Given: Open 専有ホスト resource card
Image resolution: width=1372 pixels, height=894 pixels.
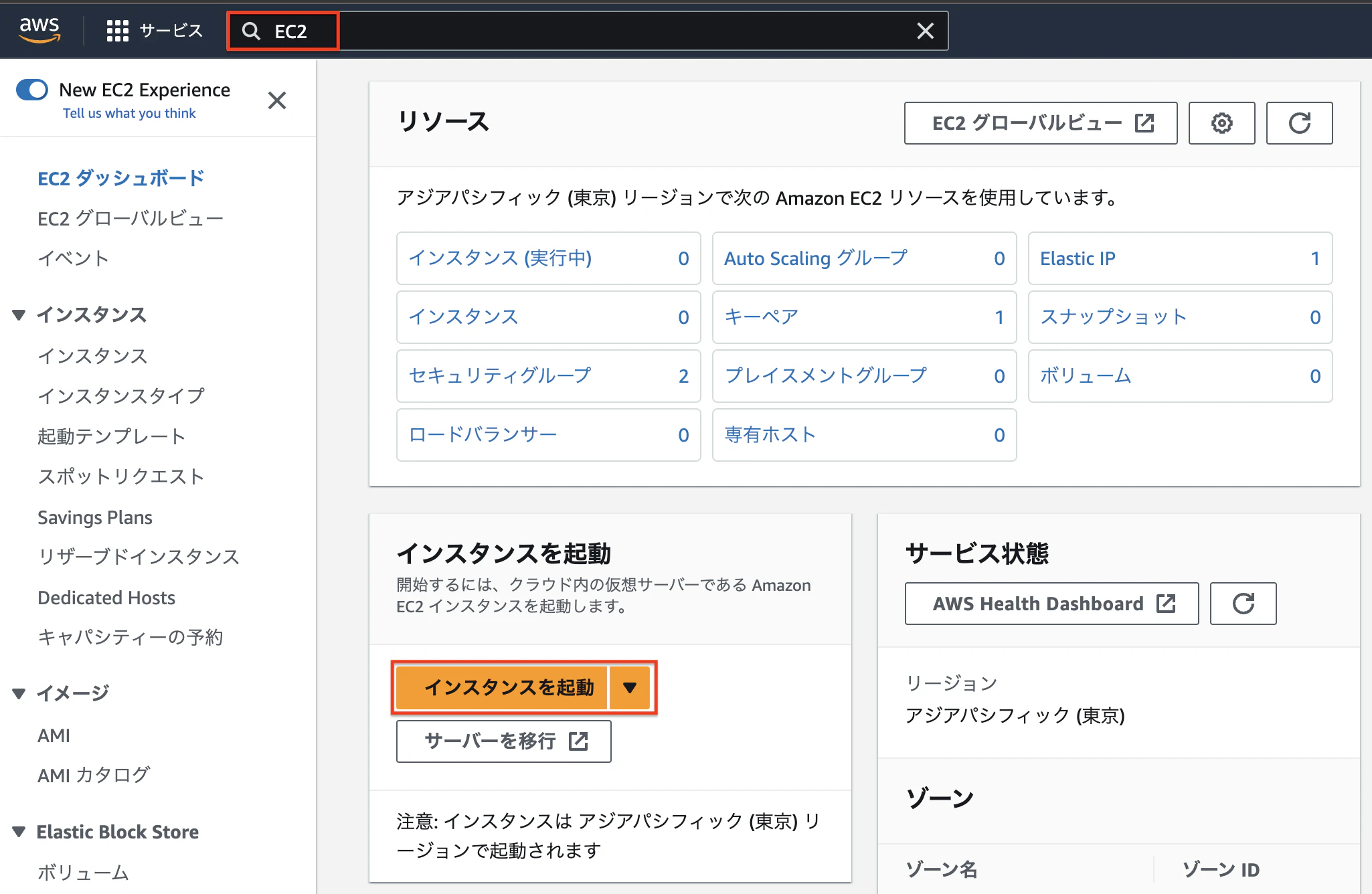Looking at the screenshot, I should tap(865, 435).
